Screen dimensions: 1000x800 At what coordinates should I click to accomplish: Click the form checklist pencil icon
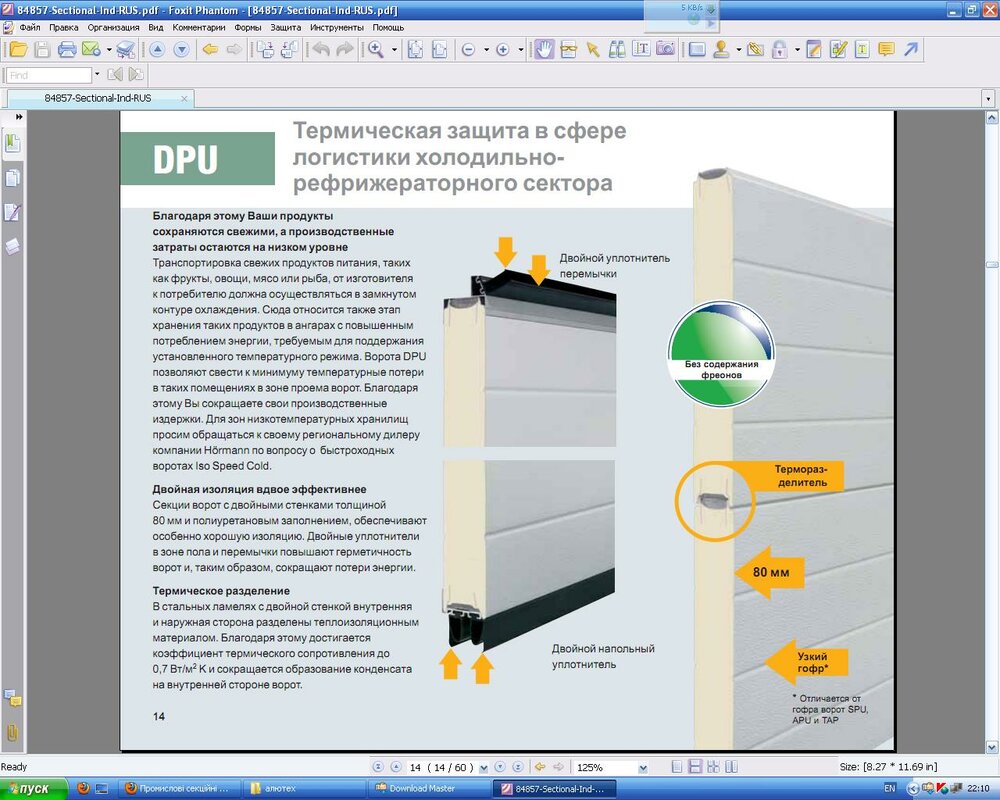tap(838, 49)
